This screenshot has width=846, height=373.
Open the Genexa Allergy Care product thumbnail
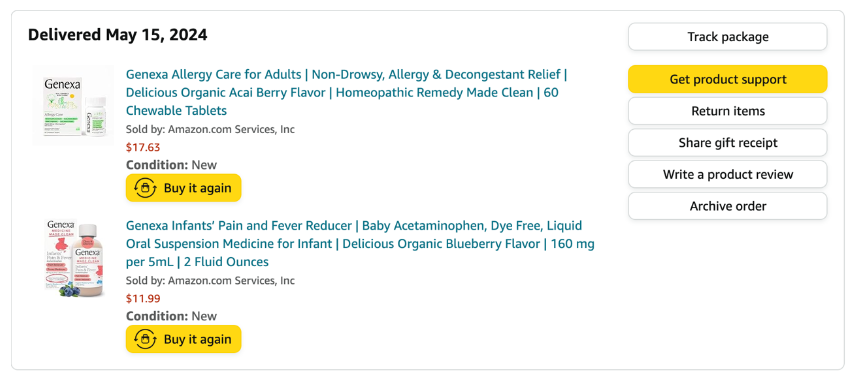tap(73, 105)
